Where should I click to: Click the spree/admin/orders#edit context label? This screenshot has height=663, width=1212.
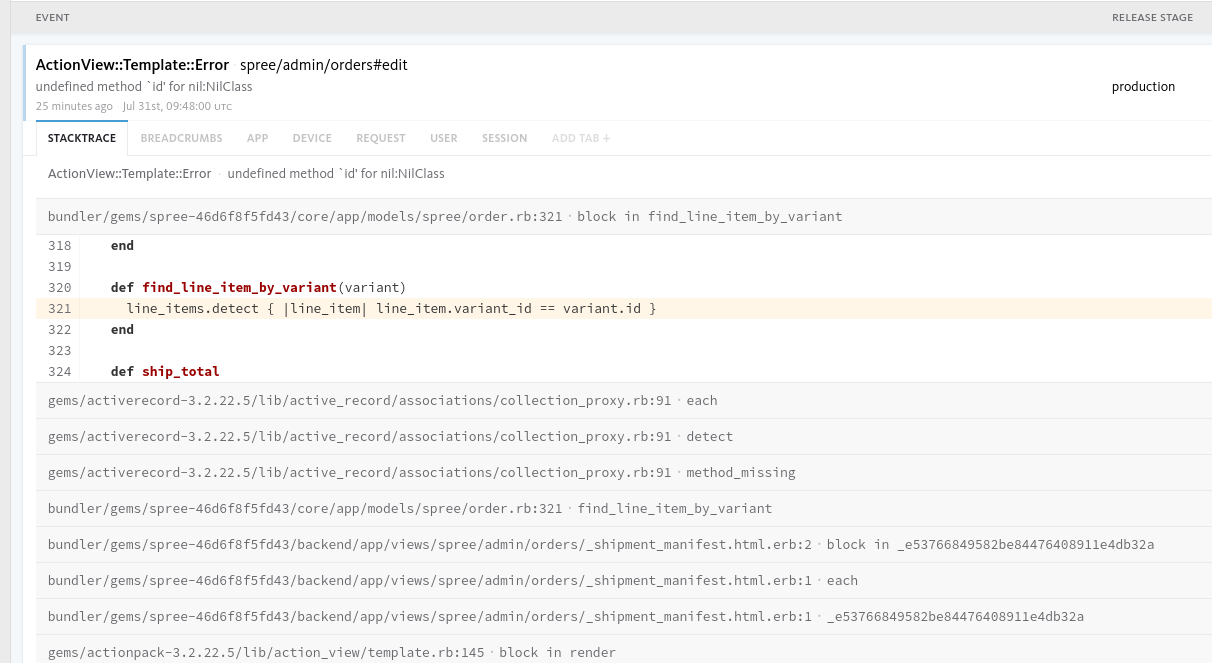coord(324,65)
